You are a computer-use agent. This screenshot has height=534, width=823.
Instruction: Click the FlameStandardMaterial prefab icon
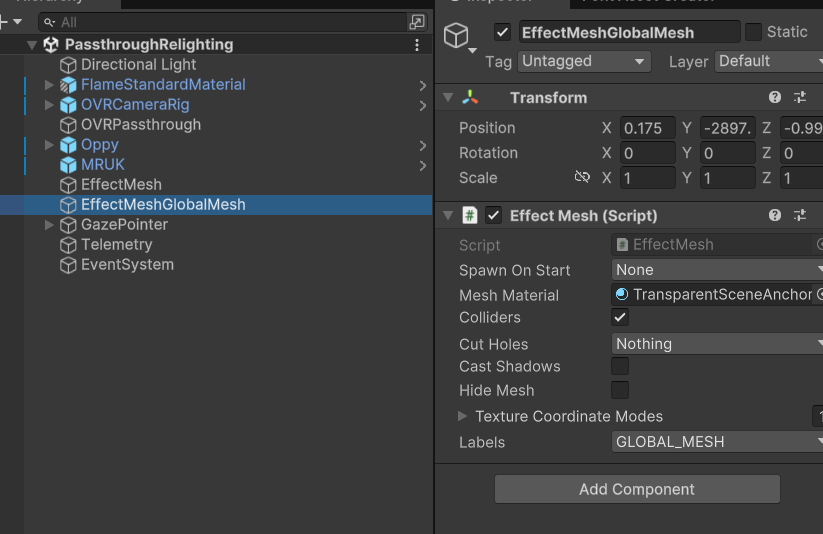point(68,85)
